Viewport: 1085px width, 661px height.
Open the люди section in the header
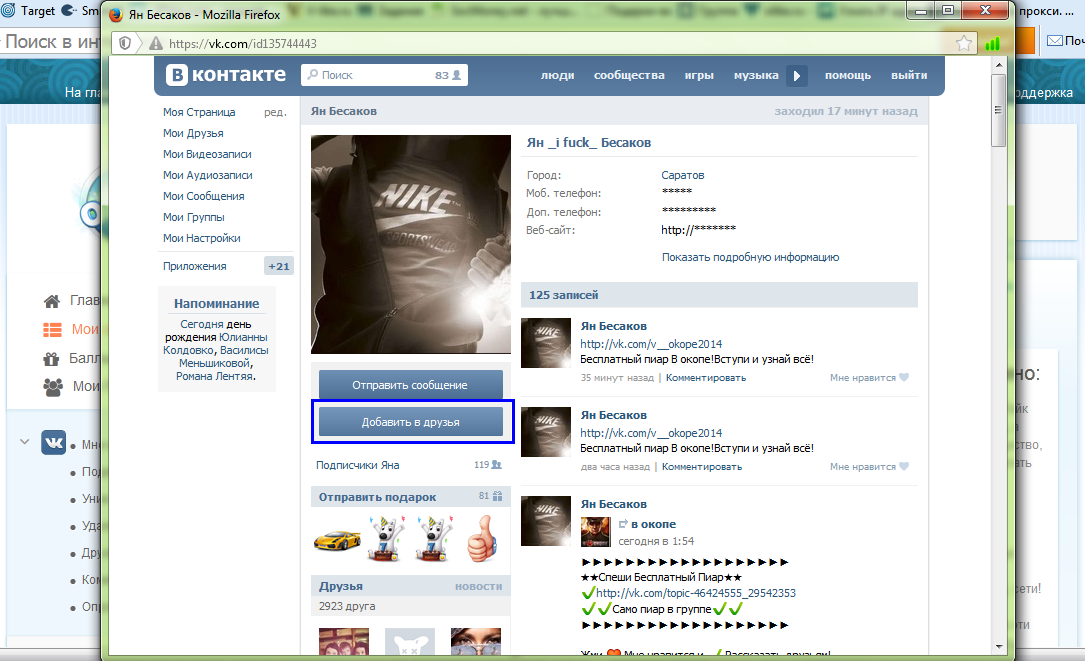pyautogui.click(x=558, y=75)
